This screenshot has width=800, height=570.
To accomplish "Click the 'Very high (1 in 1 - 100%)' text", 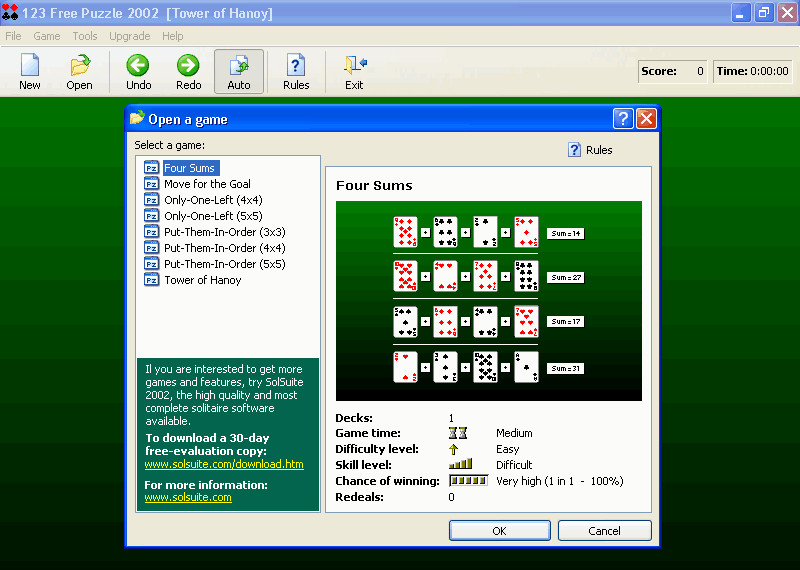I will (x=560, y=481).
